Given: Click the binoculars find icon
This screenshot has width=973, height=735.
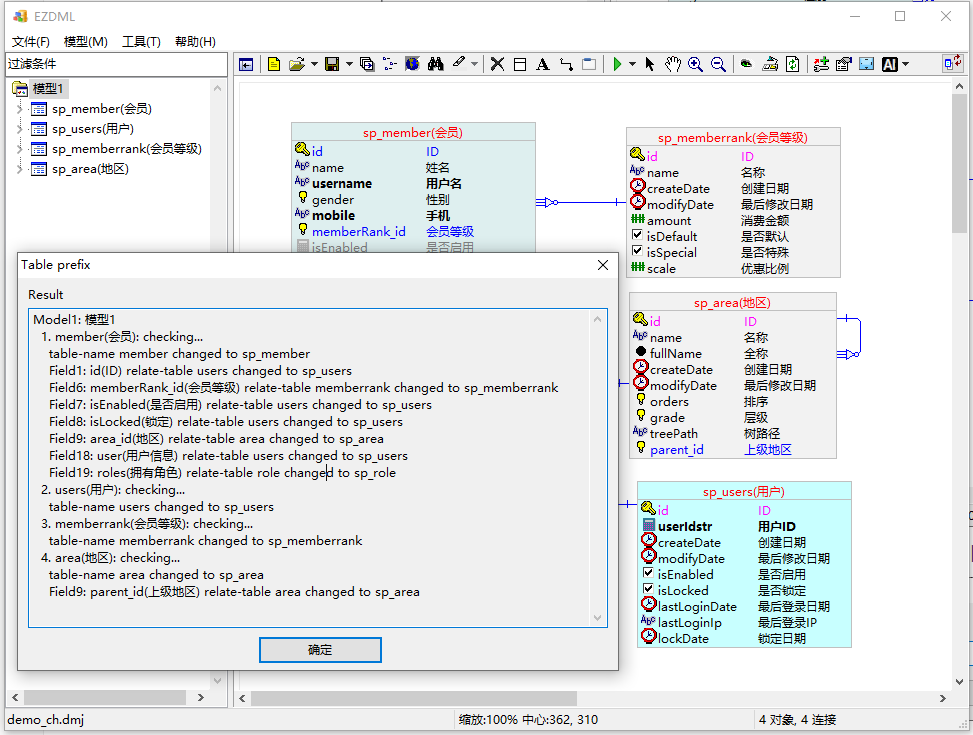Looking at the screenshot, I should 435,64.
